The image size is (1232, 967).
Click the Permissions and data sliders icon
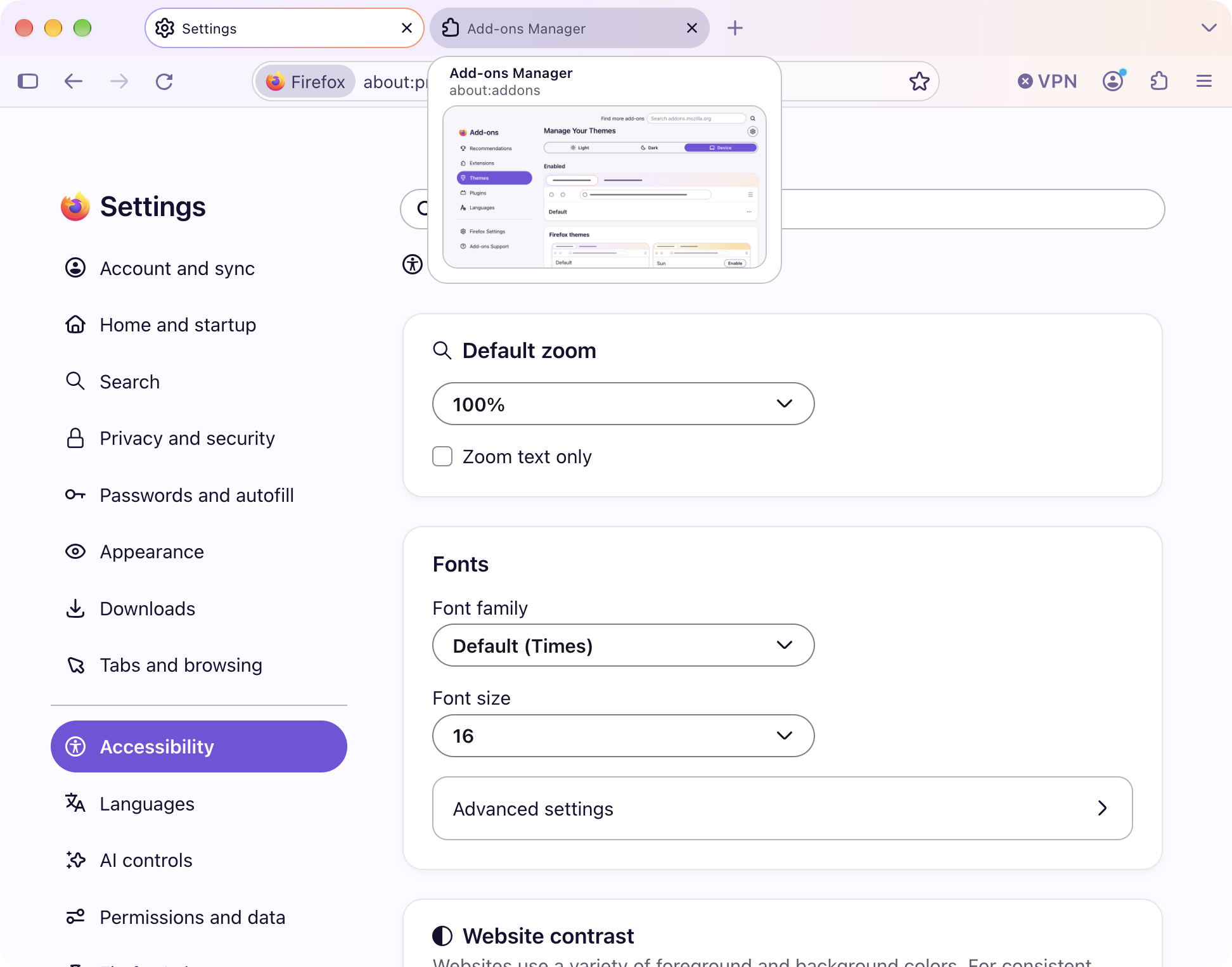75,917
